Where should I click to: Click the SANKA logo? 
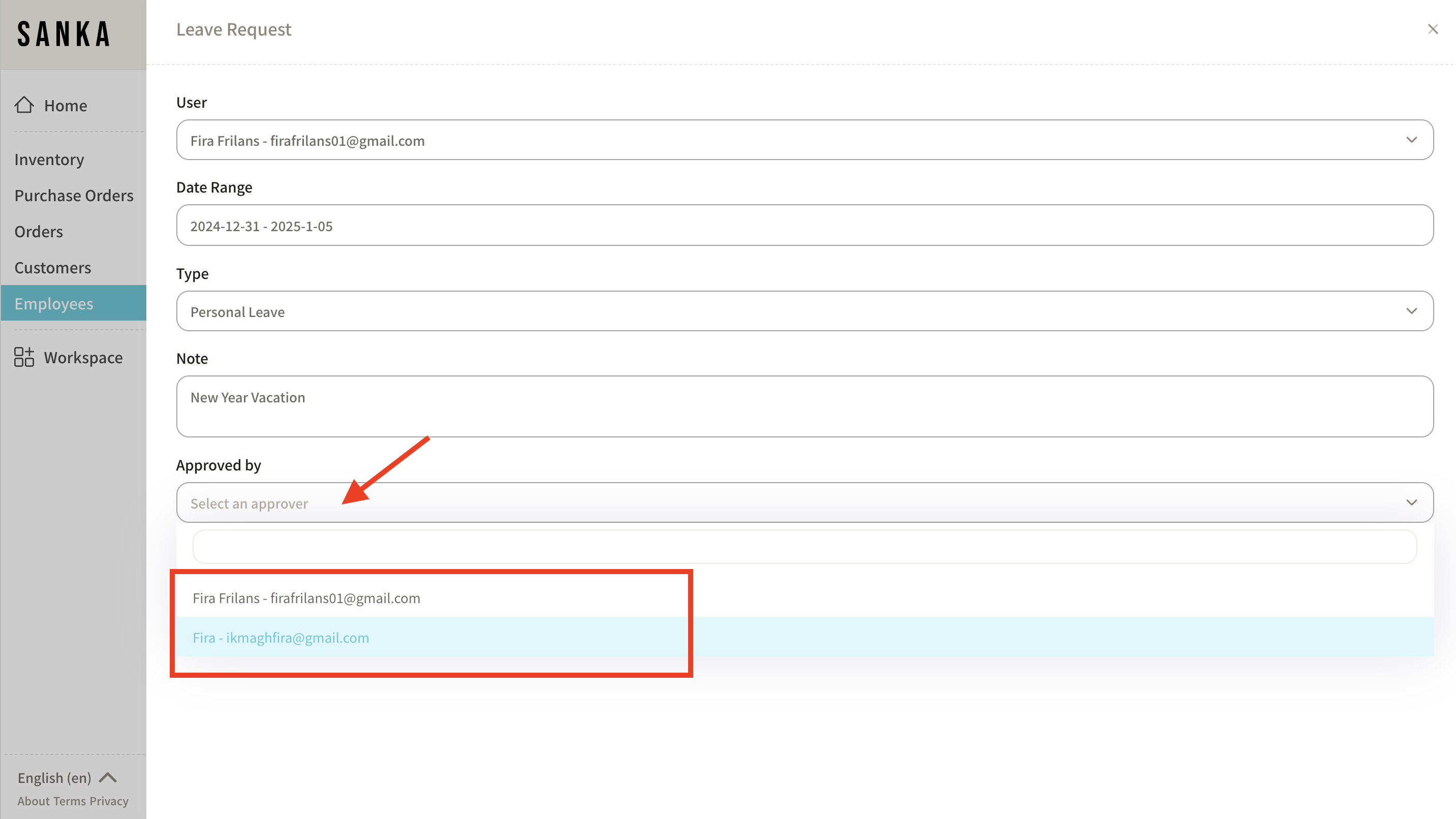click(x=64, y=35)
